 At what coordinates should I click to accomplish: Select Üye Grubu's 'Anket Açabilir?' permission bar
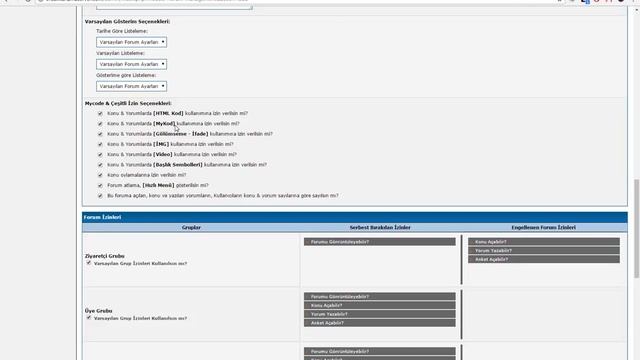click(x=380, y=323)
